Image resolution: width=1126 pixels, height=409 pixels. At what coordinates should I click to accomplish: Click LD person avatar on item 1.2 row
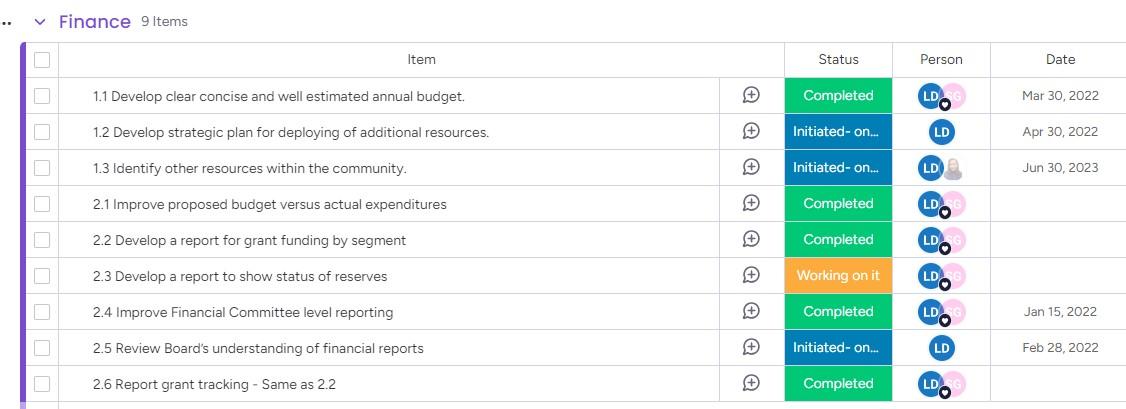[x=941, y=132]
